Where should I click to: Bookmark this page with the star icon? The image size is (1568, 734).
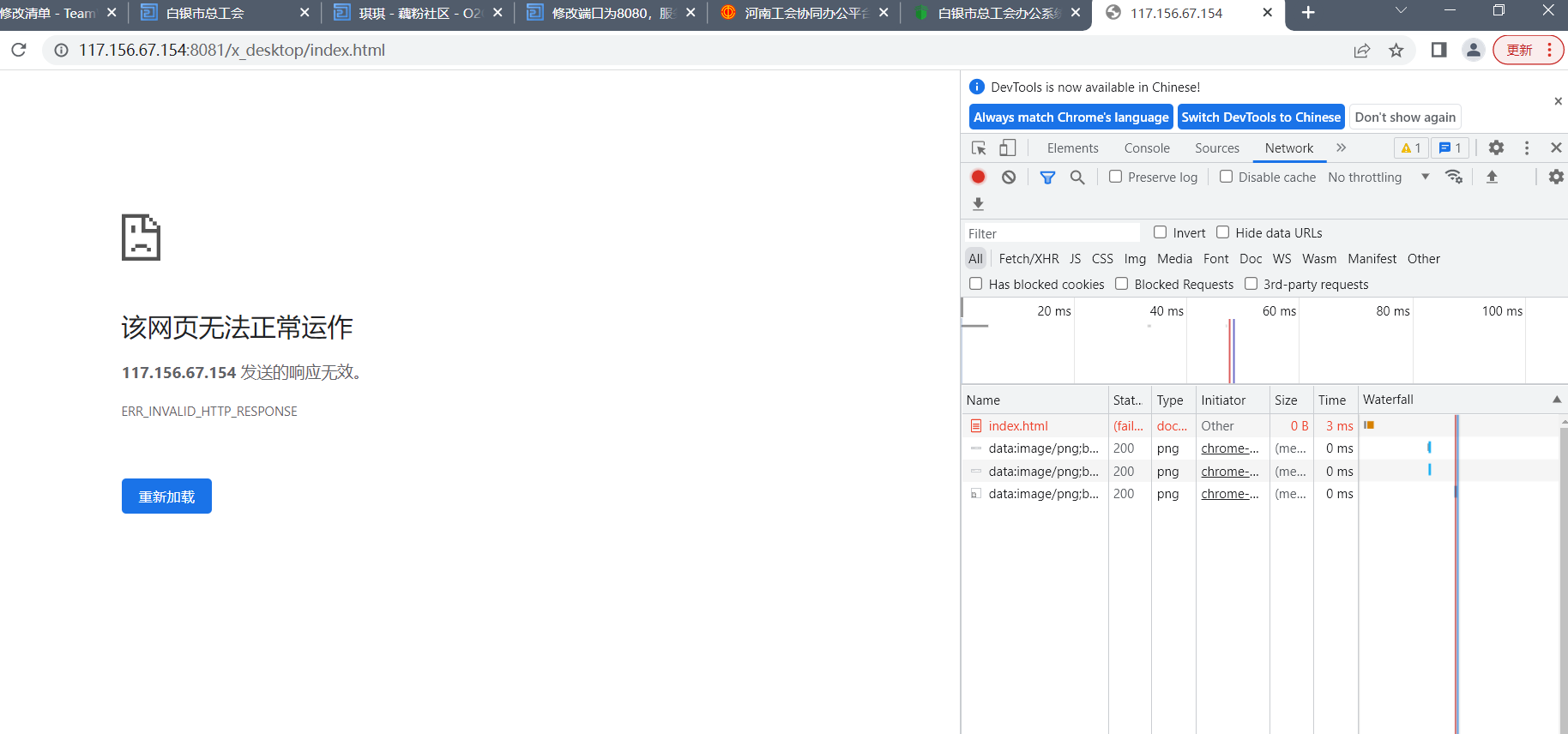[1396, 51]
